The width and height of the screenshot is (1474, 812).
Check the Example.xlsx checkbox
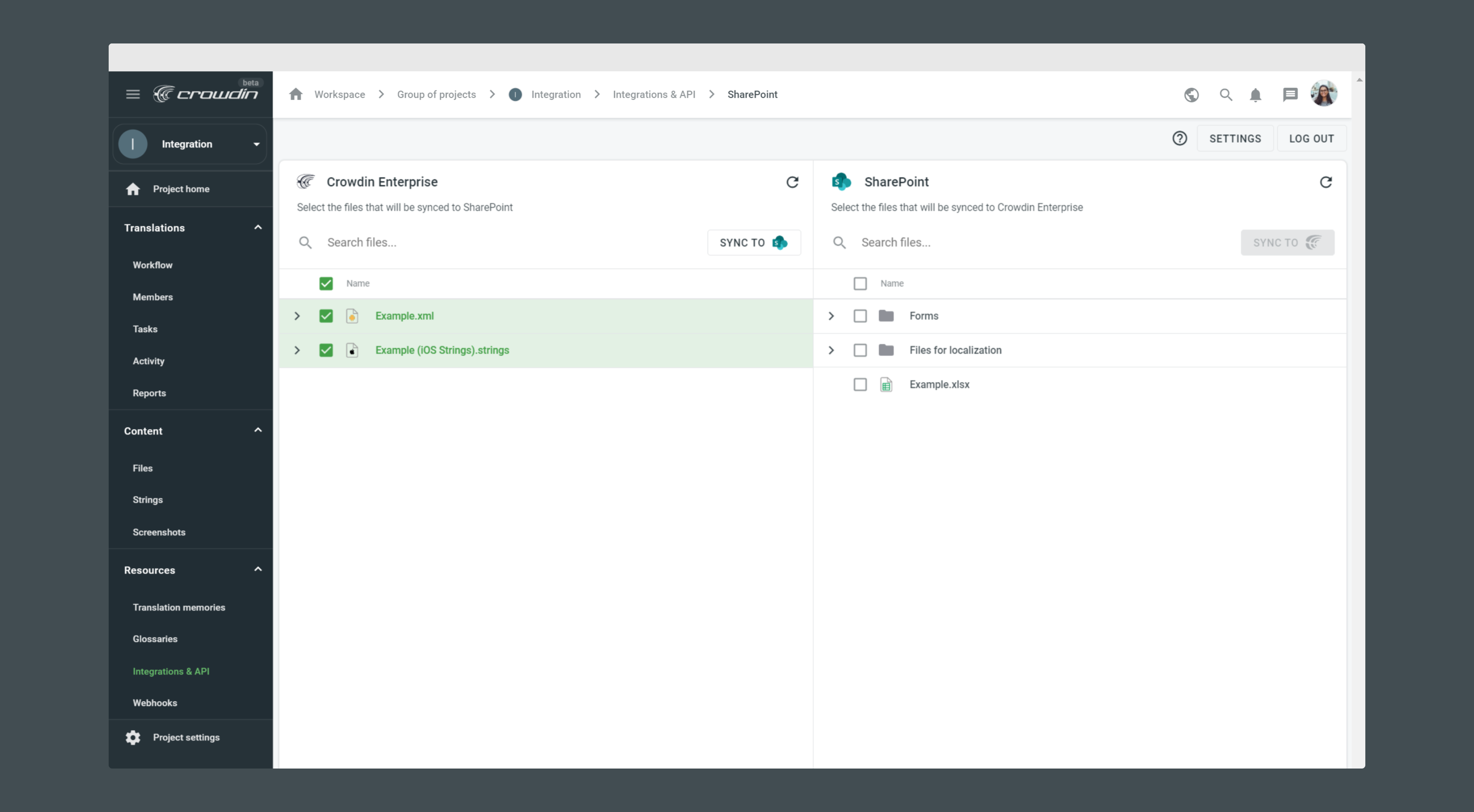860,385
